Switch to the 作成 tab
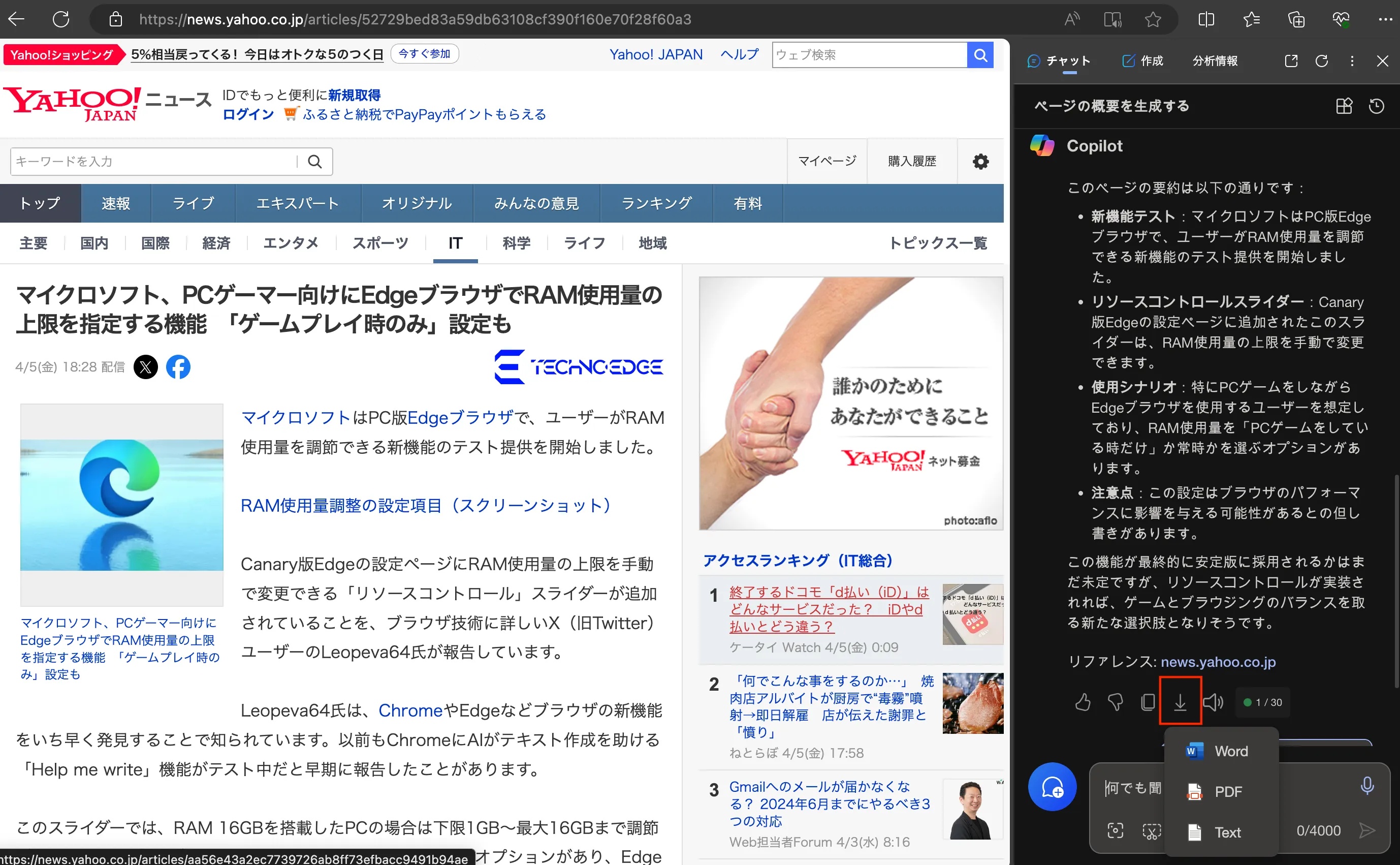 1142,60
